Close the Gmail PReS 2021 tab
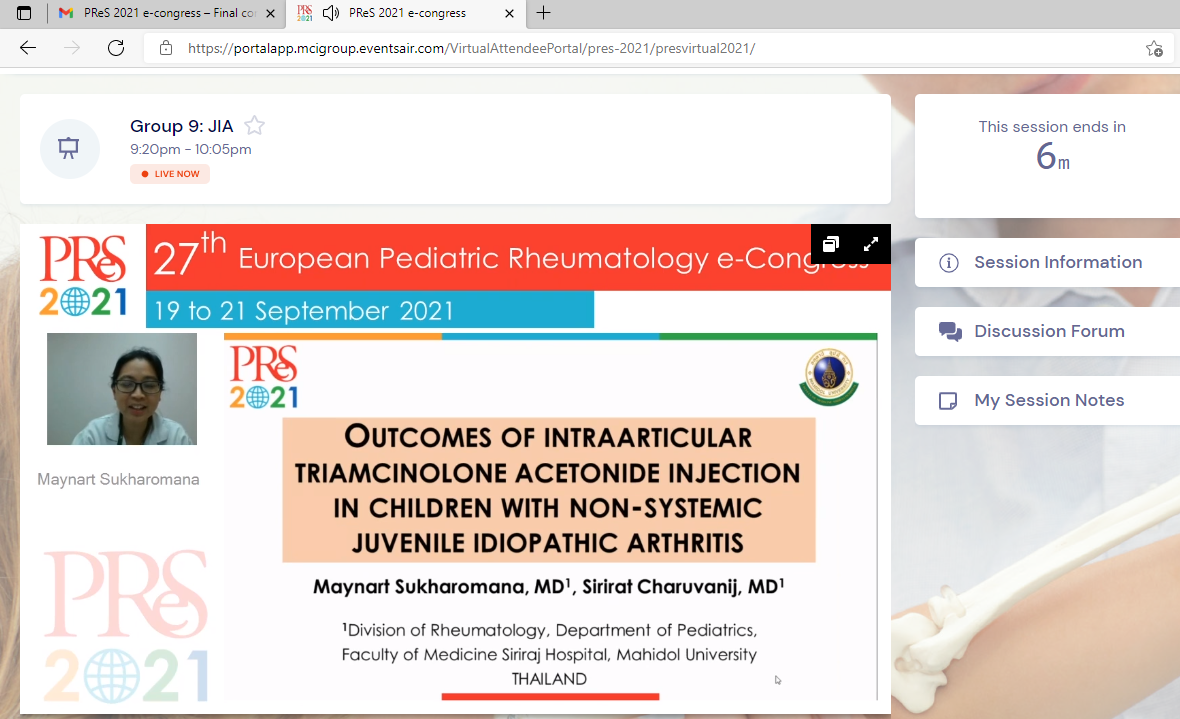This screenshot has width=1180, height=719. pyautogui.click(x=270, y=13)
